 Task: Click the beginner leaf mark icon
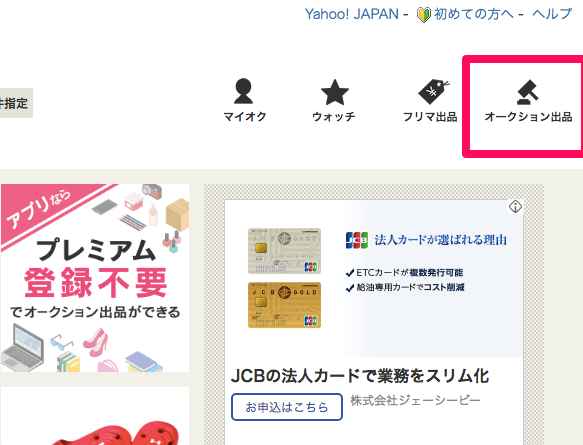tap(423, 15)
